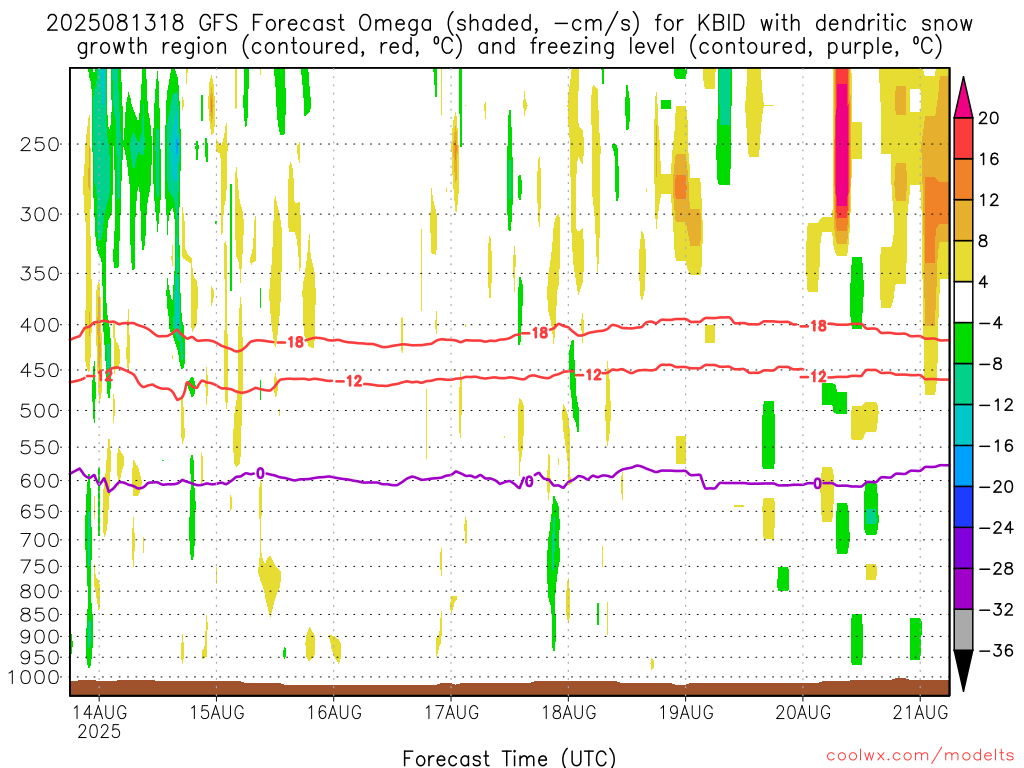Click the 750 pressure level label
This screenshot has width=1024, height=768.
coord(40,567)
